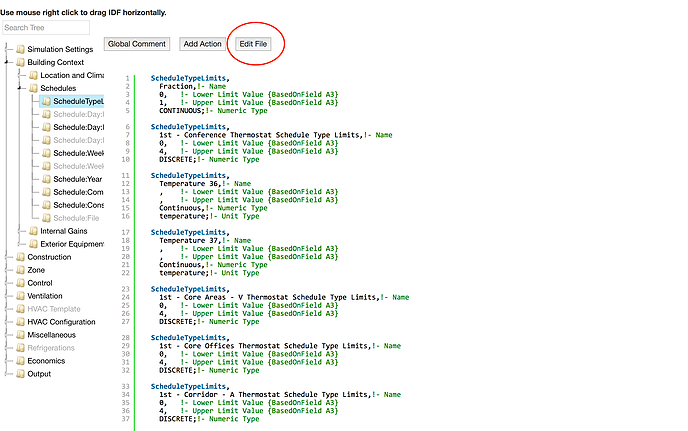This screenshot has height=431, width=688.
Task: Click the Schedule:Year folder icon
Action: 47,179
